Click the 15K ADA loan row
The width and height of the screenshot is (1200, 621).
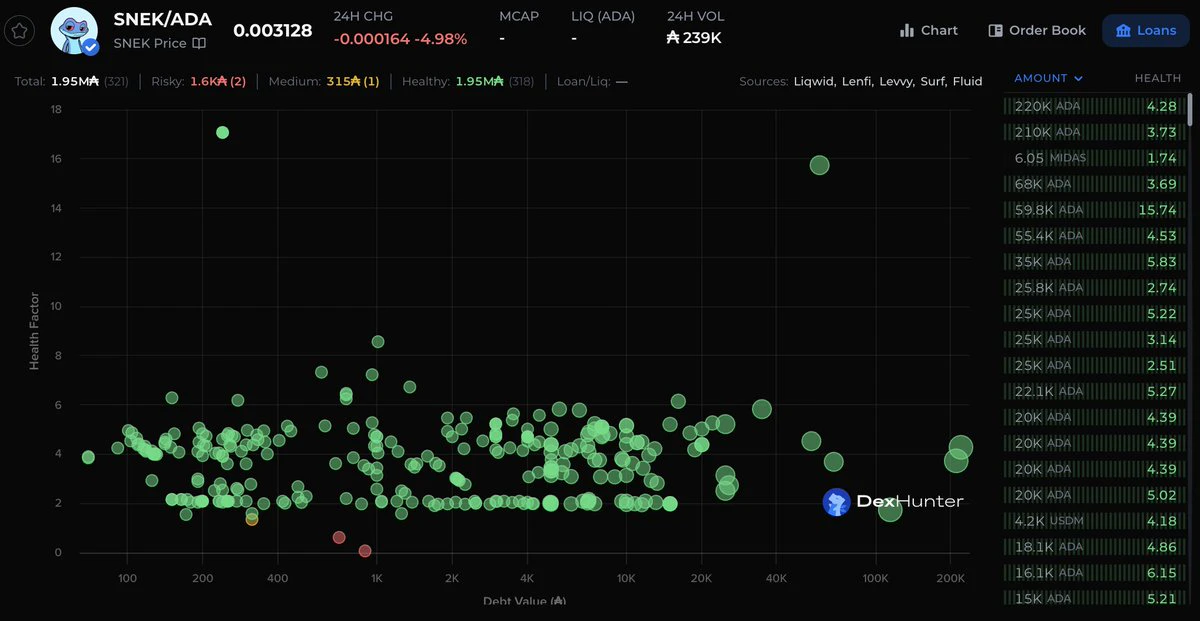1093,599
